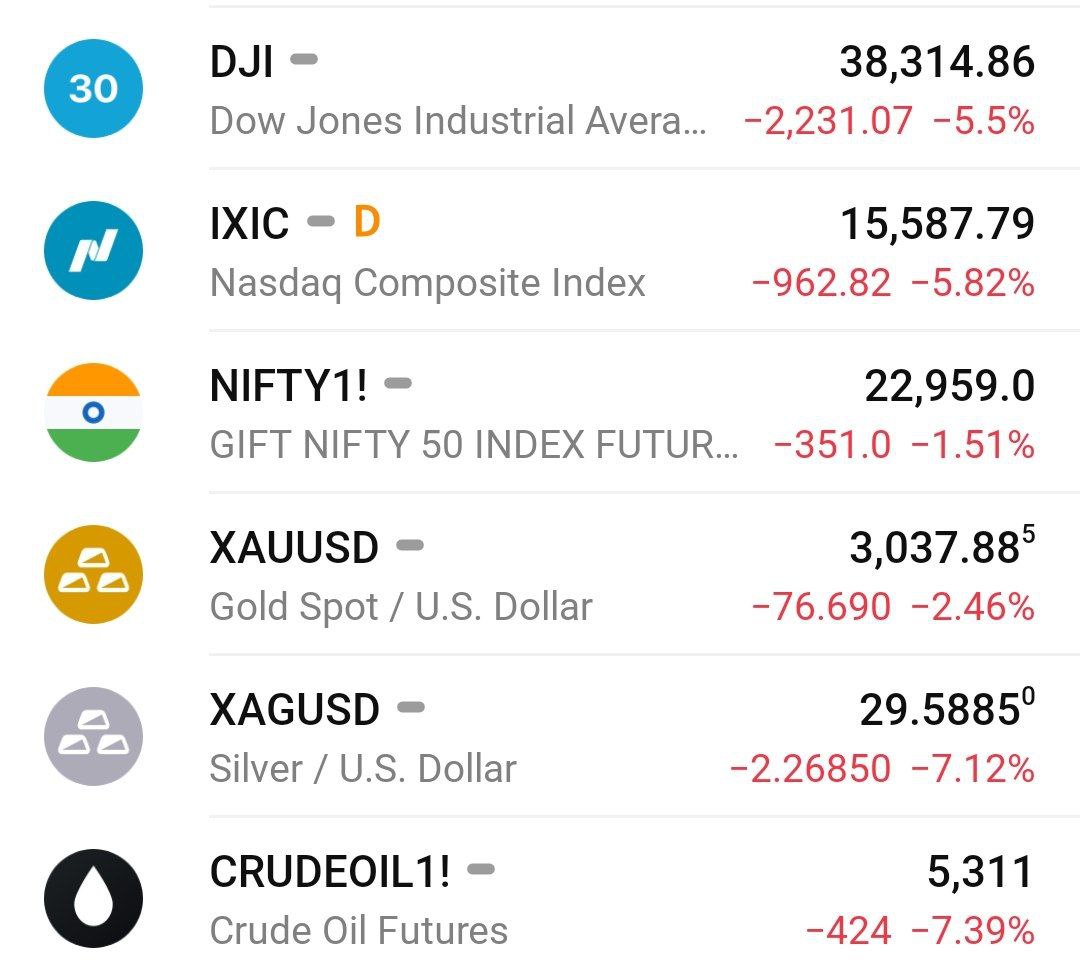
Task: Click the Dow Jones price 38,314.86
Action: point(937,62)
